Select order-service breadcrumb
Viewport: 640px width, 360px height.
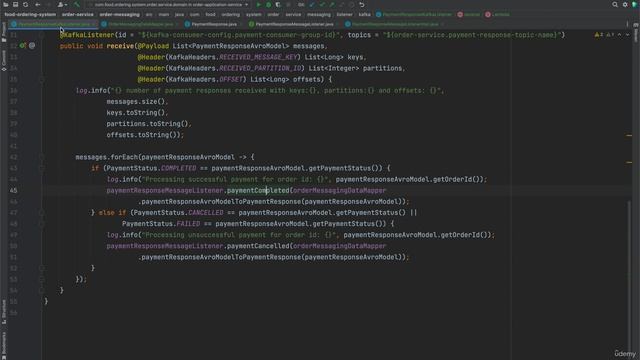coord(78,14)
